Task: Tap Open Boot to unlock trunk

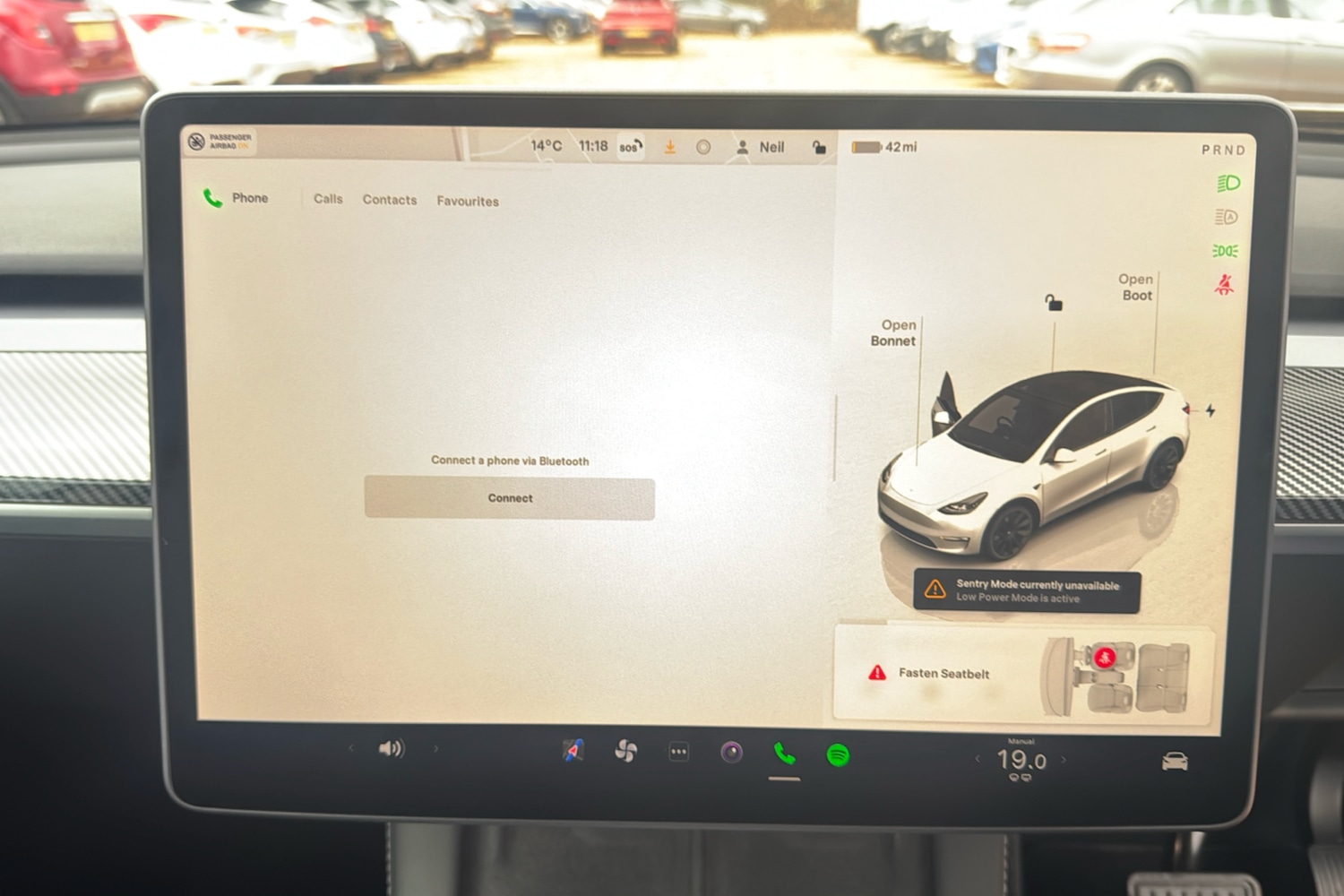Action: click(1135, 287)
